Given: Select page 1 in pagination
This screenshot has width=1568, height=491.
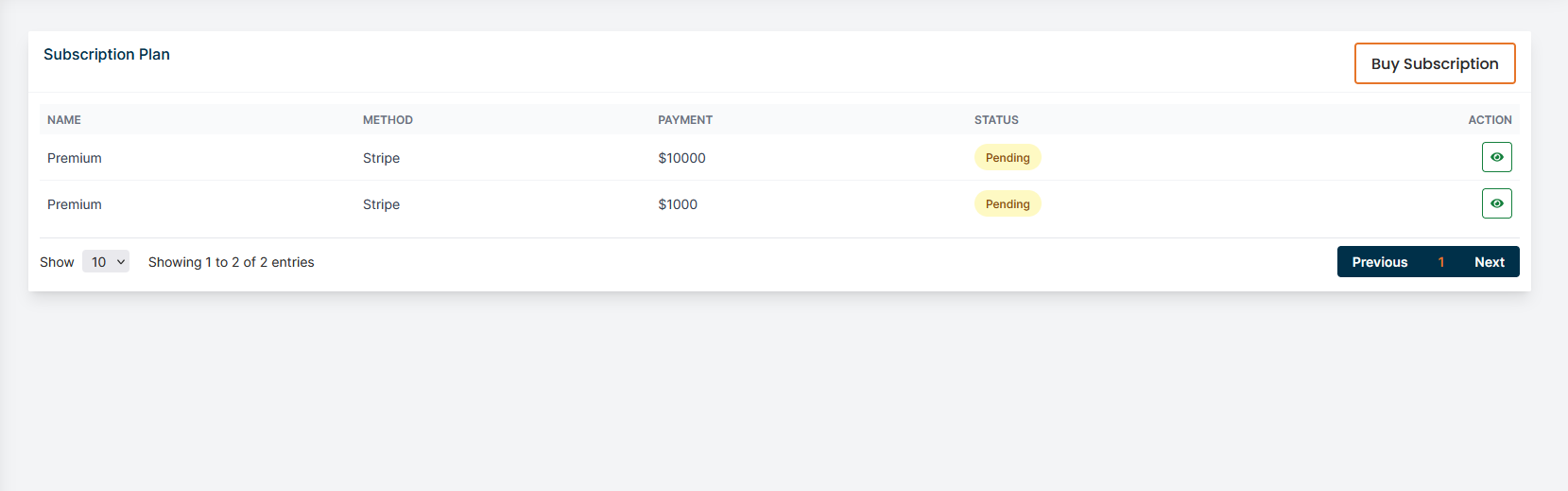Looking at the screenshot, I should click(x=1440, y=262).
